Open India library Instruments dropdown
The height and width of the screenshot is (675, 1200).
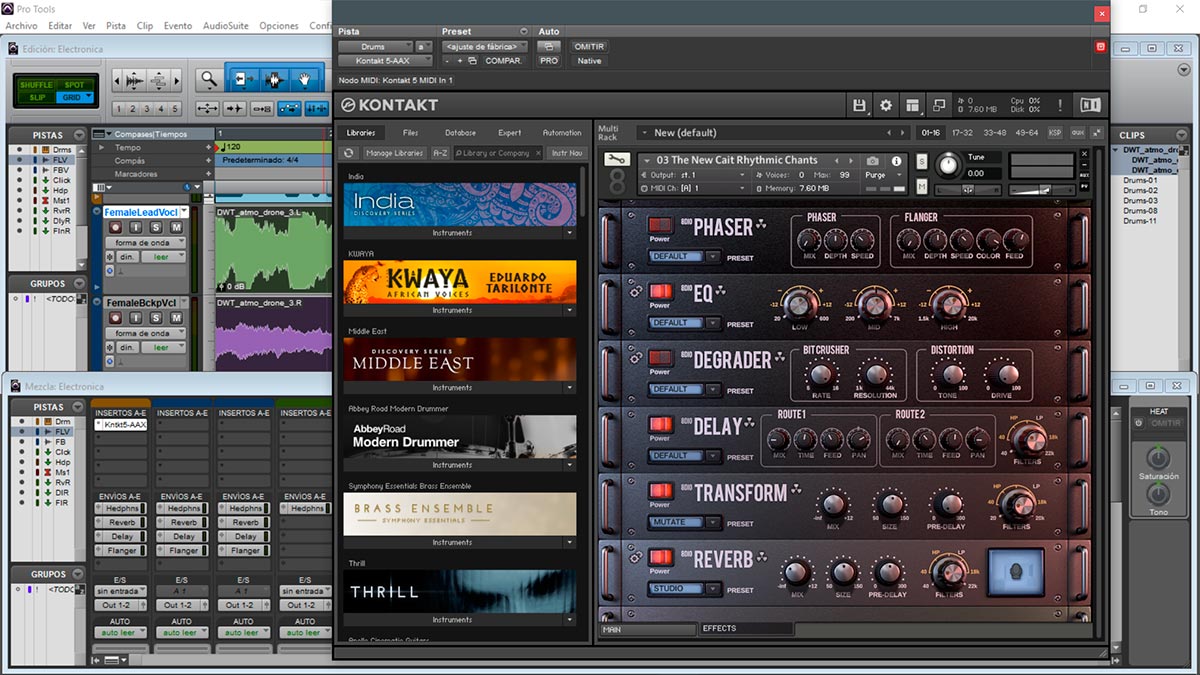570,232
